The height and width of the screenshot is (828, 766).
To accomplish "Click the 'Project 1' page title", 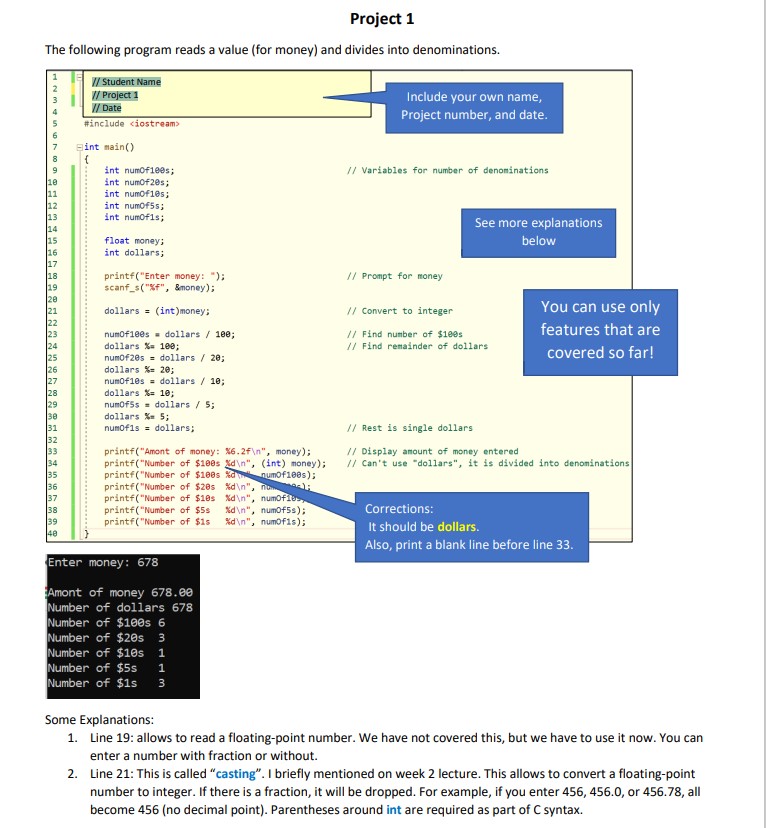I will click(x=382, y=19).
